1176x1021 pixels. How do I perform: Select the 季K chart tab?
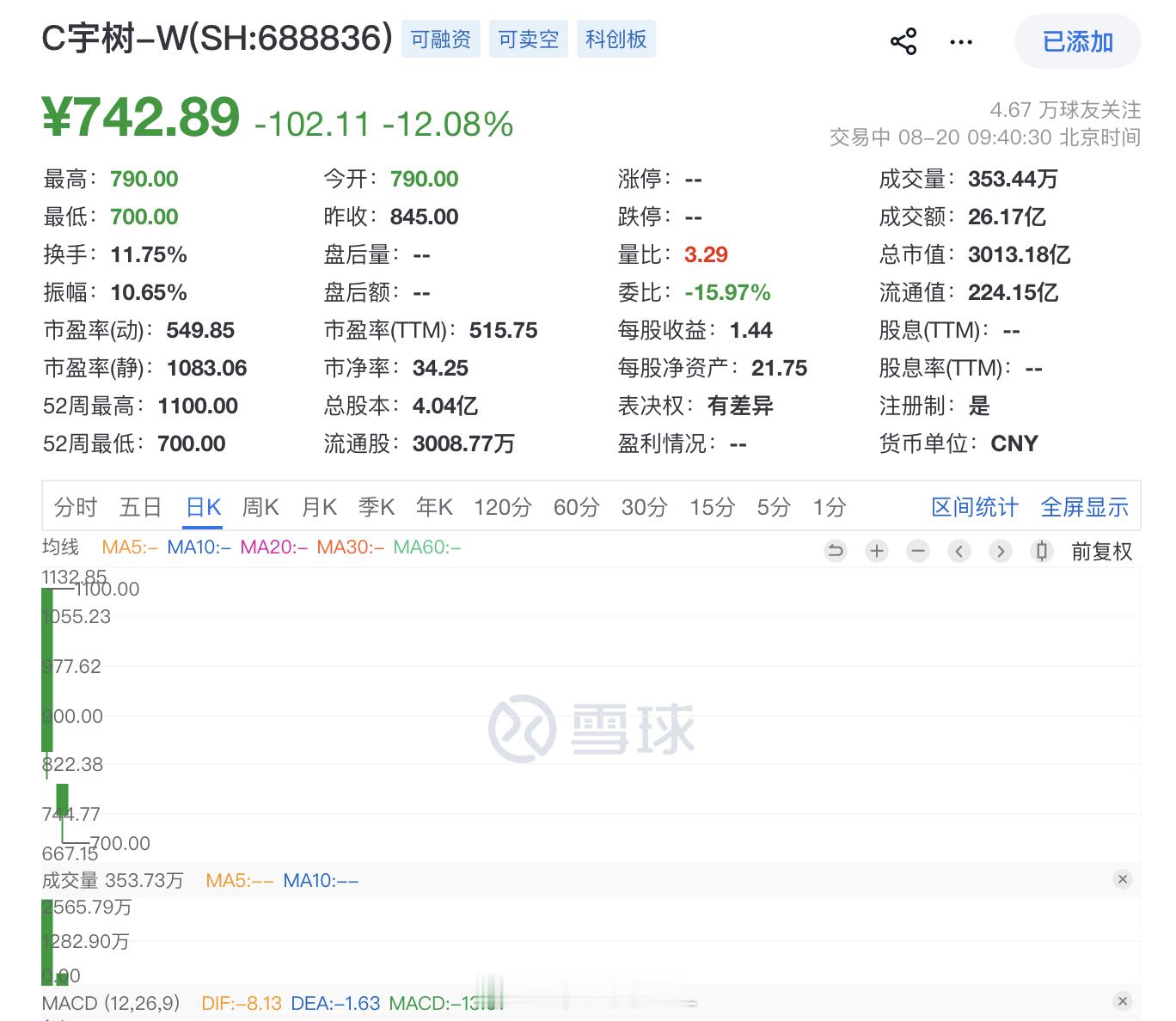click(377, 507)
